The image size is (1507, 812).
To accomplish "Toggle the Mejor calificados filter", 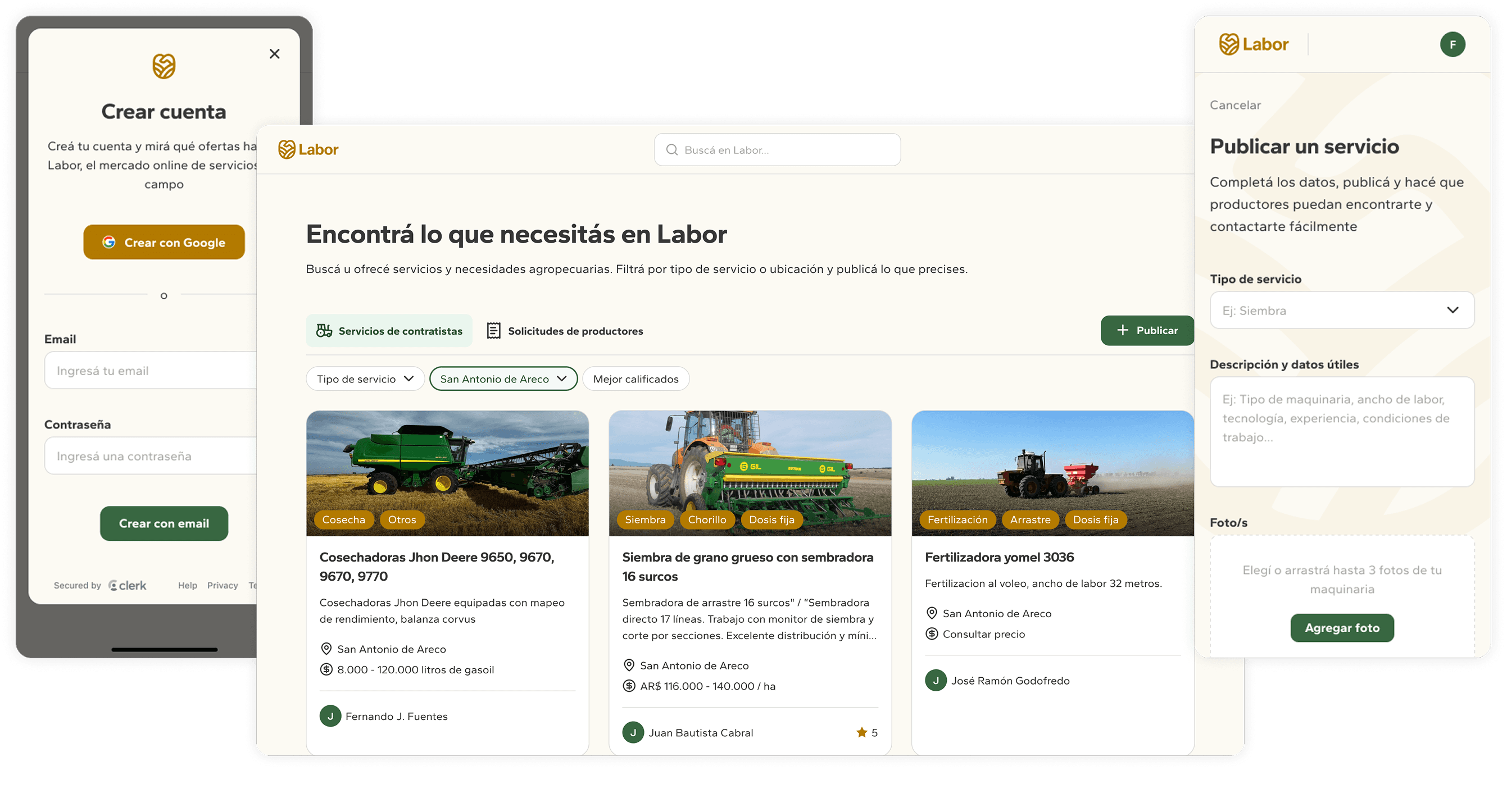I will [636, 378].
